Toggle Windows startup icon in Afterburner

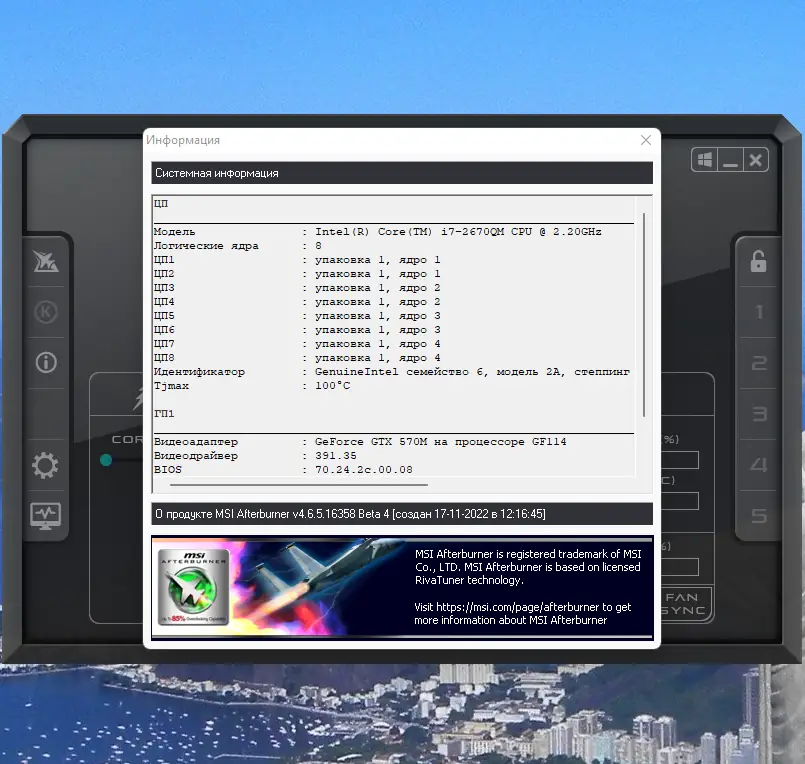tap(704, 159)
